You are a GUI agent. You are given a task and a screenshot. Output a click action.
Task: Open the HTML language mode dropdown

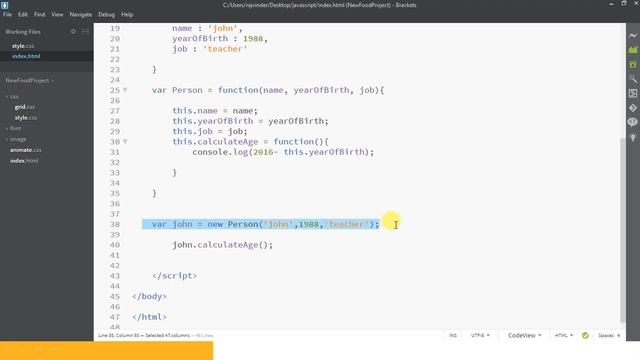click(564, 335)
